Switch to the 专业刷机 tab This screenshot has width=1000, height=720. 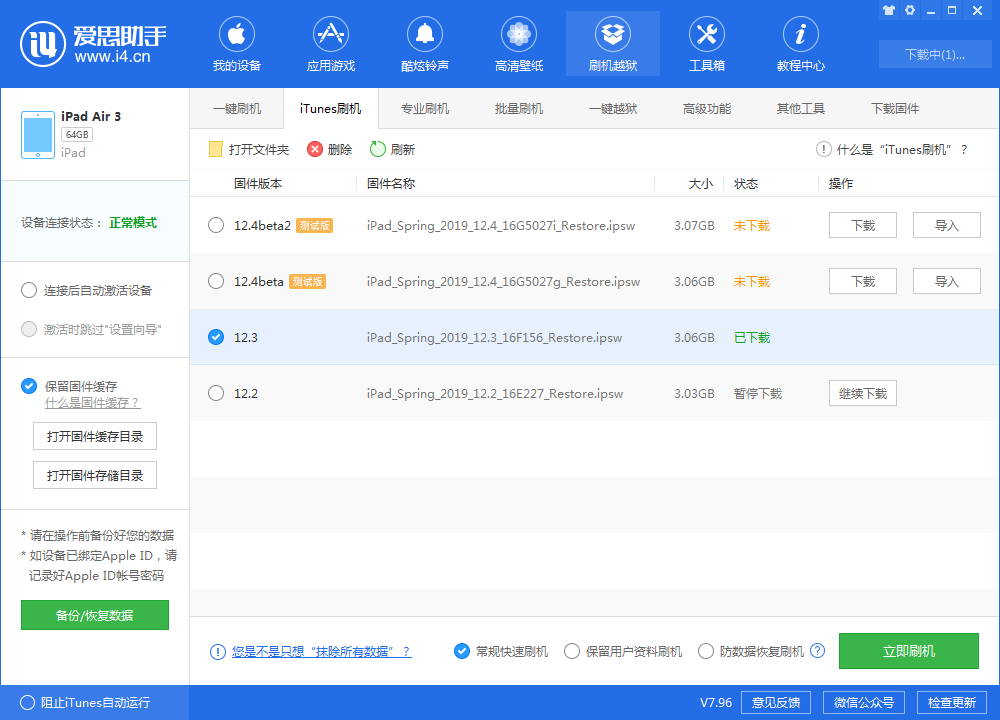(x=424, y=107)
